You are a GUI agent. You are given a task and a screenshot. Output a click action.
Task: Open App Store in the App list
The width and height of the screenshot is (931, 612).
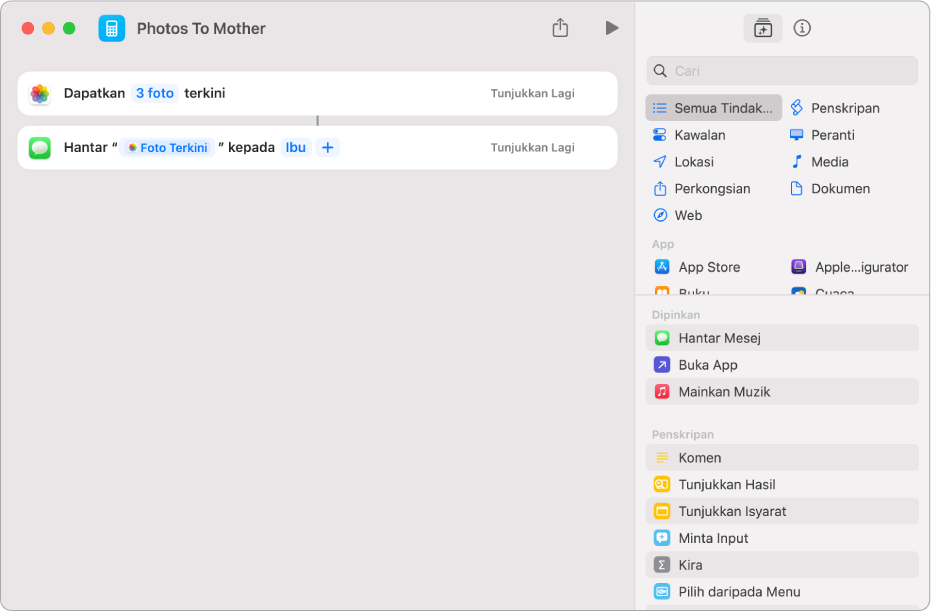708,267
